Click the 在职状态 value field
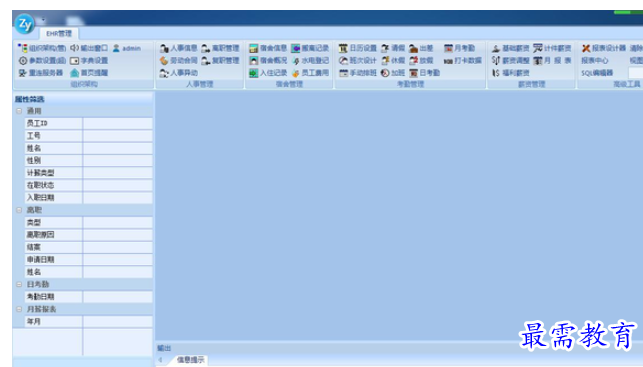 click(118, 185)
